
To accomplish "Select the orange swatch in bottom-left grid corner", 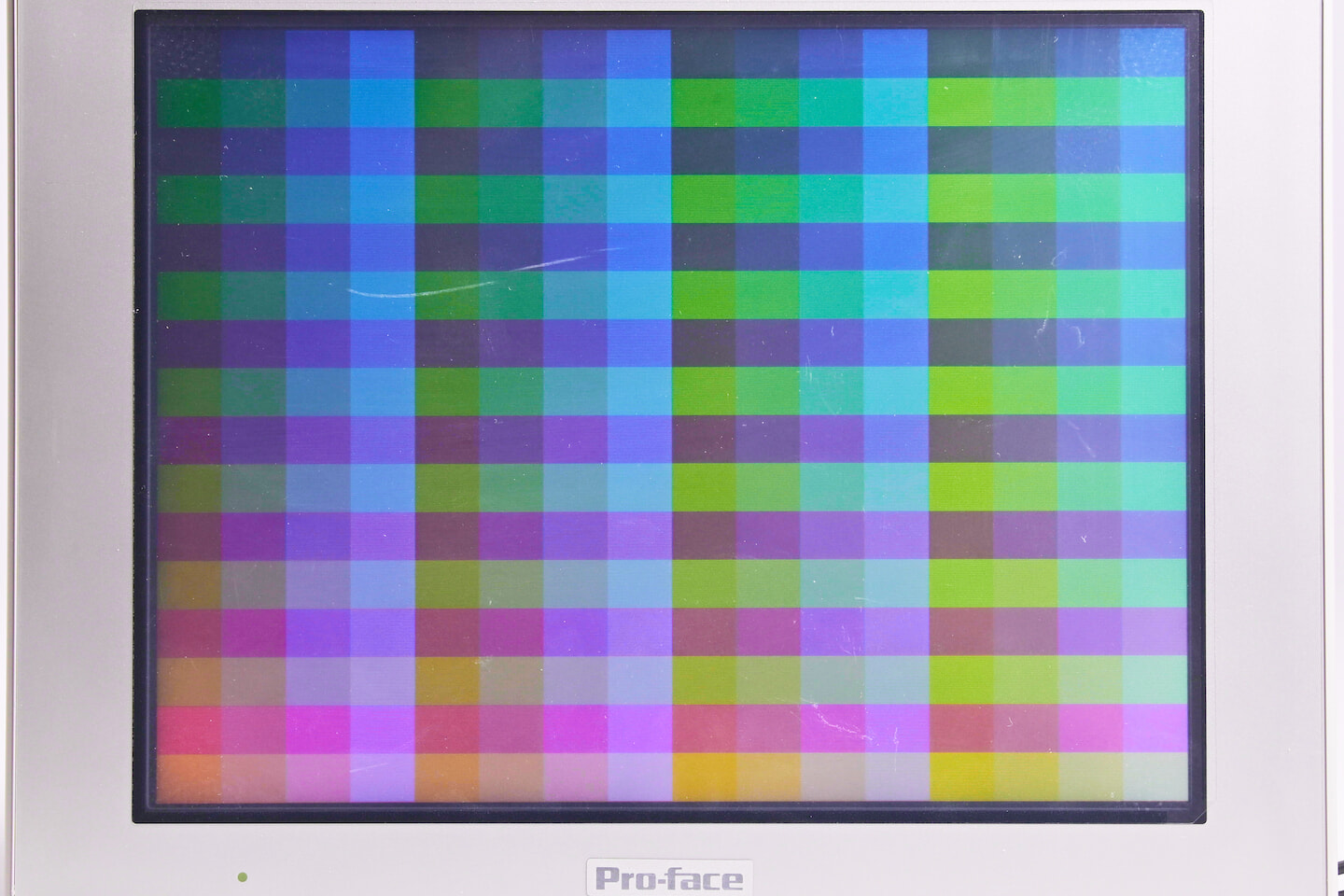I will tap(189, 777).
